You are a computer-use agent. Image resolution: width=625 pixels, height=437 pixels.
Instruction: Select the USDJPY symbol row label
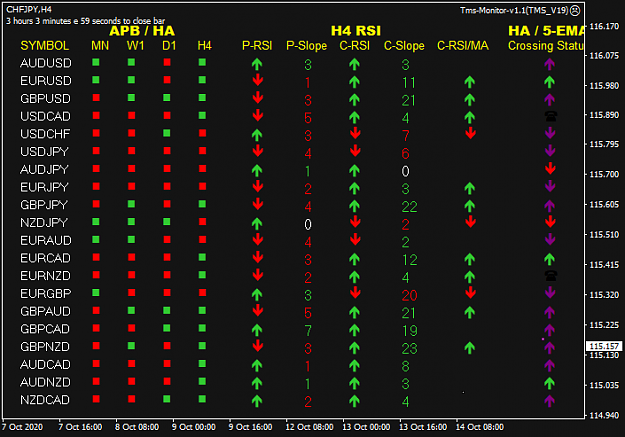click(x=44, y=152)
